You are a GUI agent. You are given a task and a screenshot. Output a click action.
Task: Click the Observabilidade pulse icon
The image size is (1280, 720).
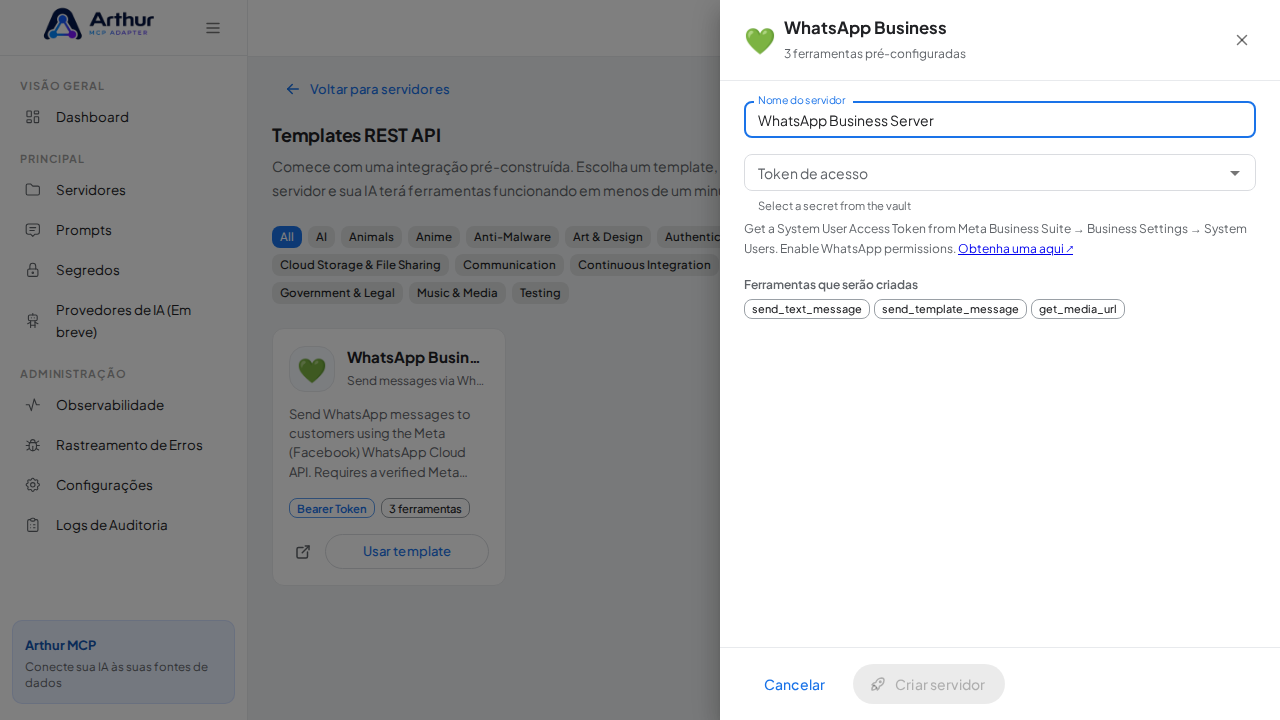tap(33, 405)
